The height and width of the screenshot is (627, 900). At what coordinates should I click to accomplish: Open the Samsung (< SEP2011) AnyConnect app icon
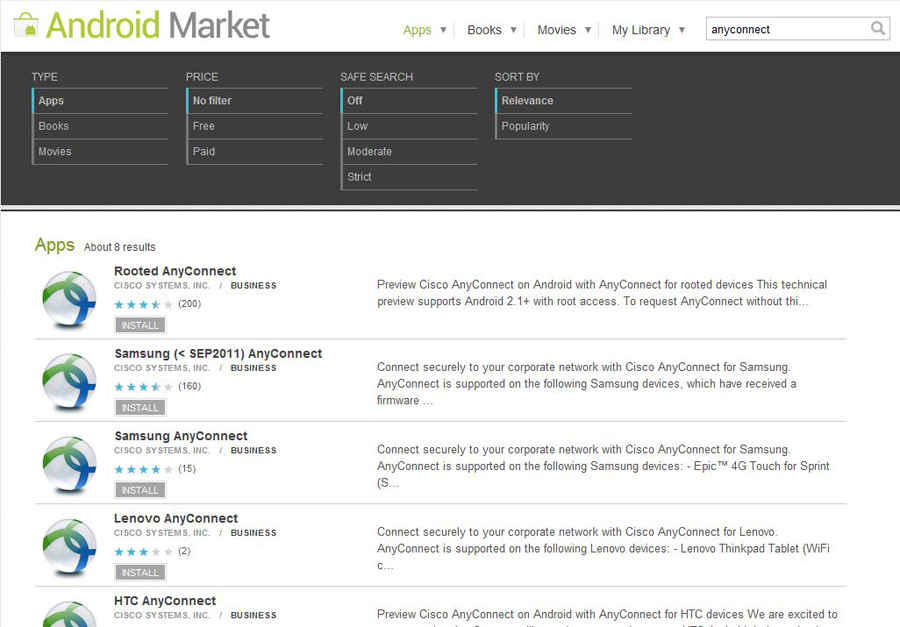point(69,382)
